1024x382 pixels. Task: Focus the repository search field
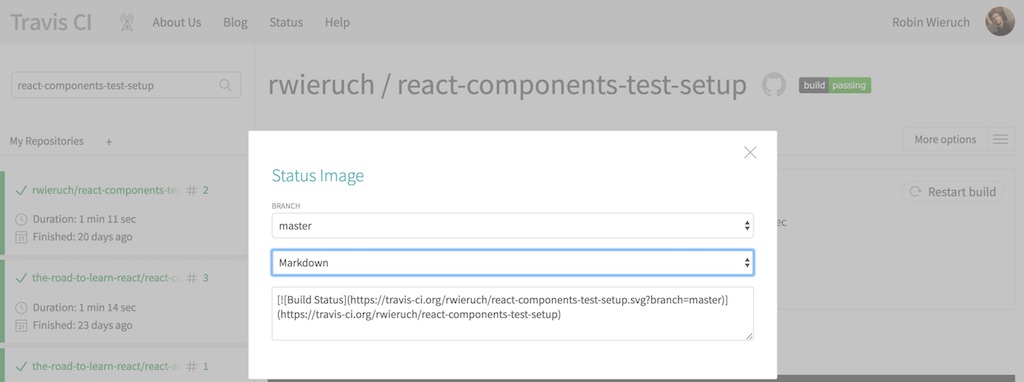point(126,85)
